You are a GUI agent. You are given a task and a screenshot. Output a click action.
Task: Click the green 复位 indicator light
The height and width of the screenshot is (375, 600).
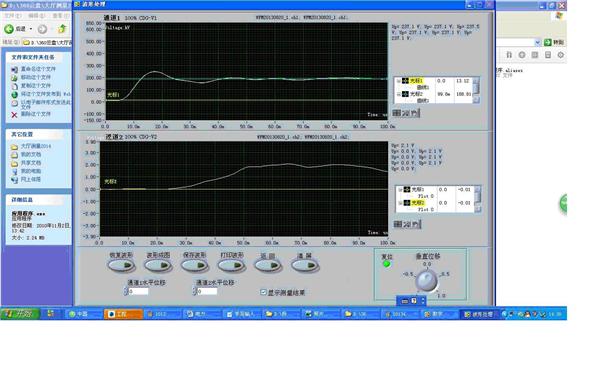click(387, 264)
